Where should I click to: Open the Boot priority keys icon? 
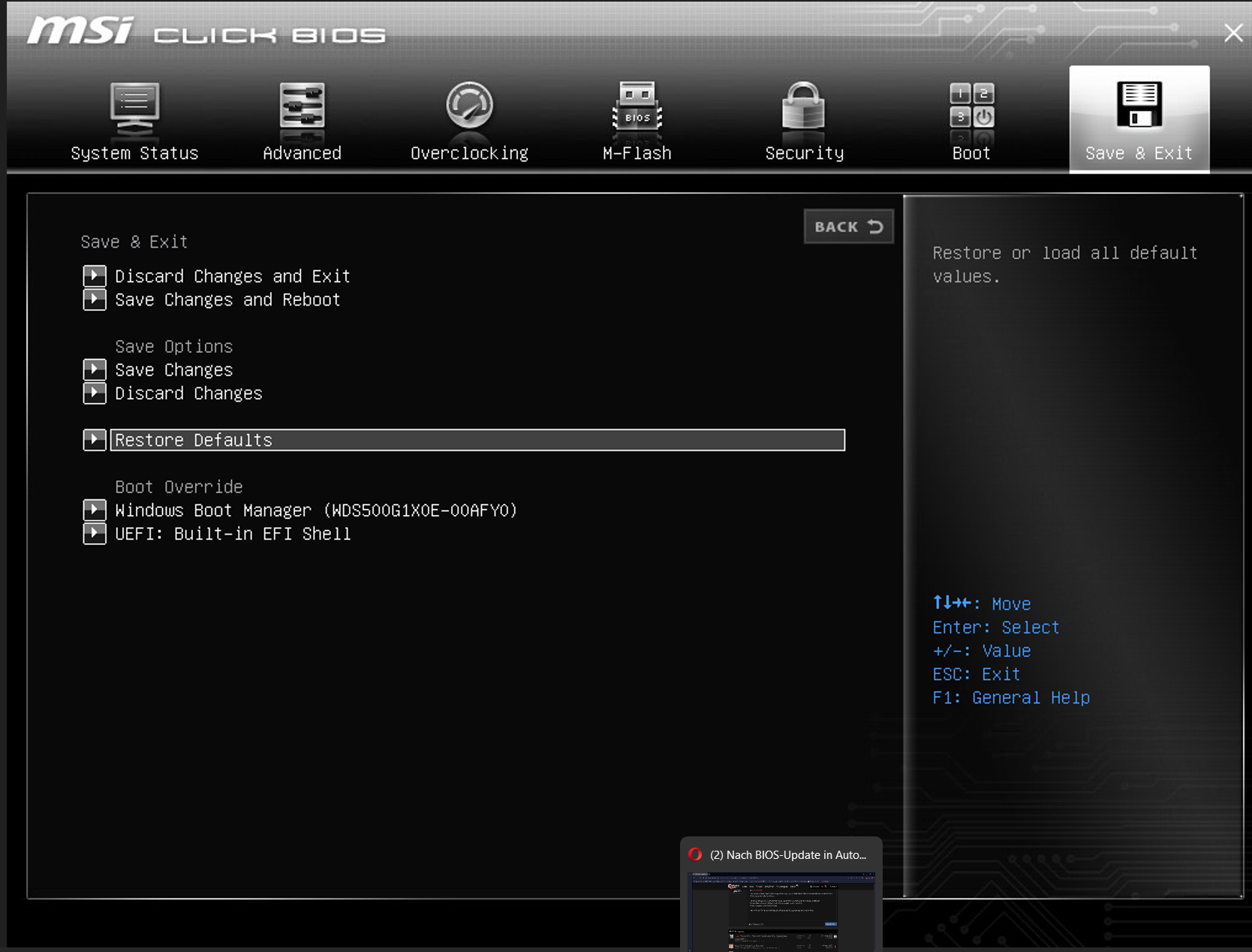click(x=972, y=106)
